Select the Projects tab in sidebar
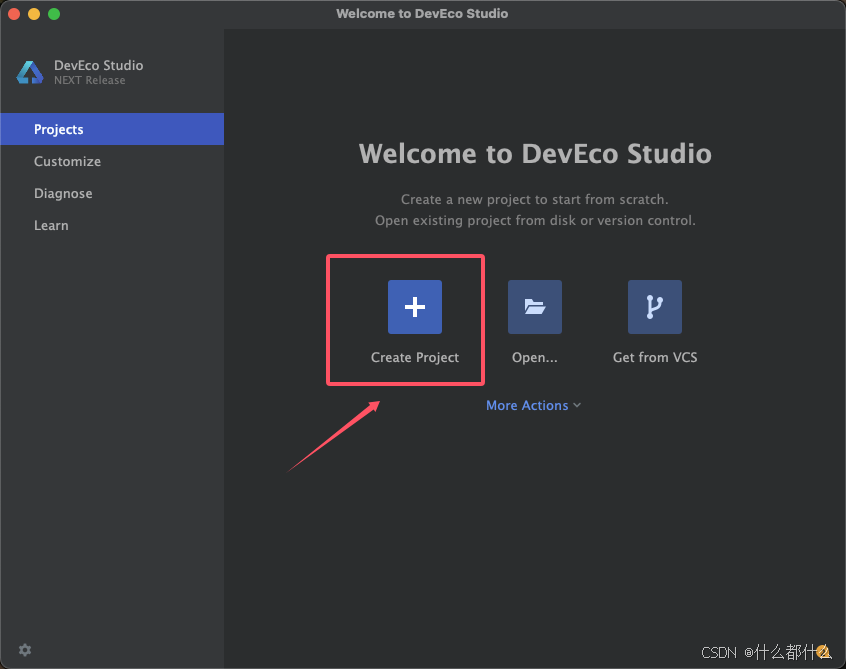The image size is (846, 669). (x=112, y=129)
